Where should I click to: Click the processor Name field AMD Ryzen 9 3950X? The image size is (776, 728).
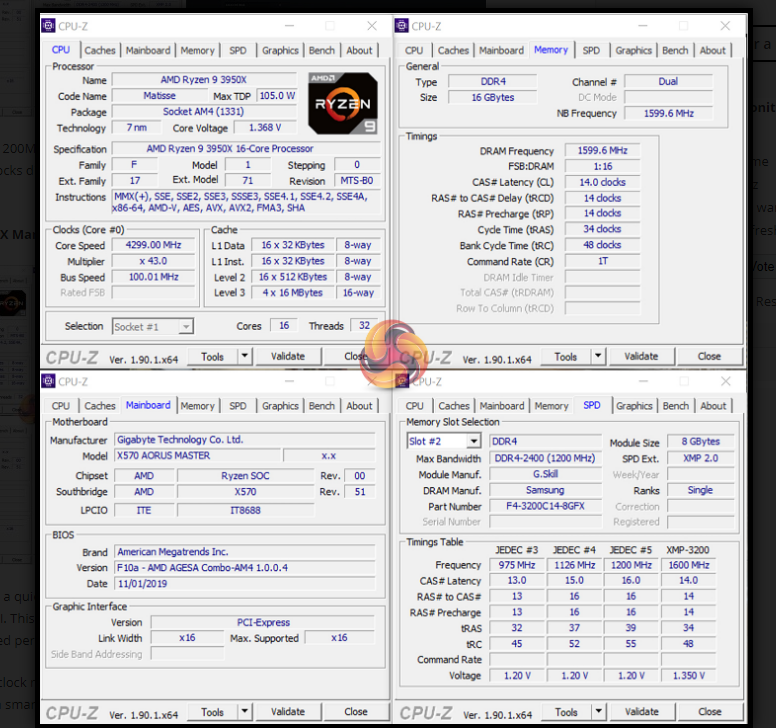(x=204, y=80)
